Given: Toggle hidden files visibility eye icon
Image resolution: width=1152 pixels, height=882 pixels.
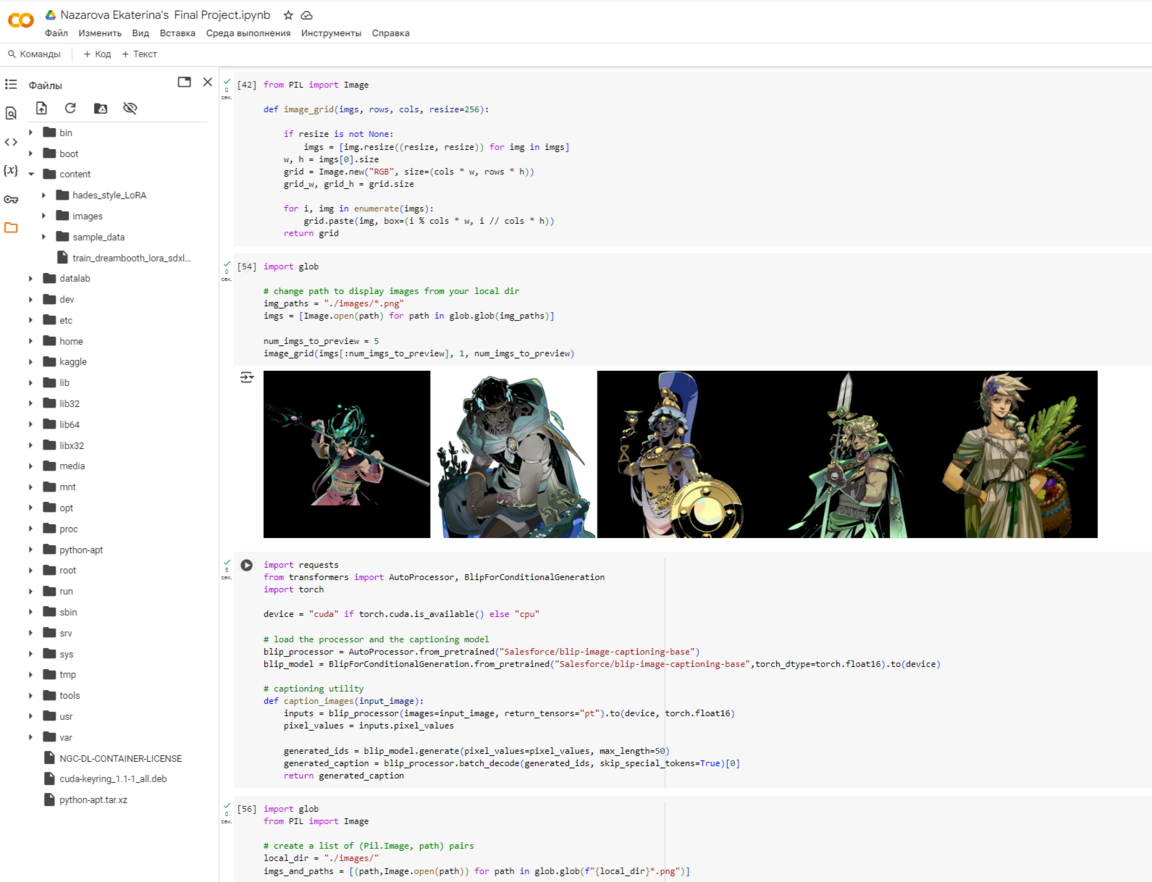Looking at the screenshot, I should coord(130,108).
